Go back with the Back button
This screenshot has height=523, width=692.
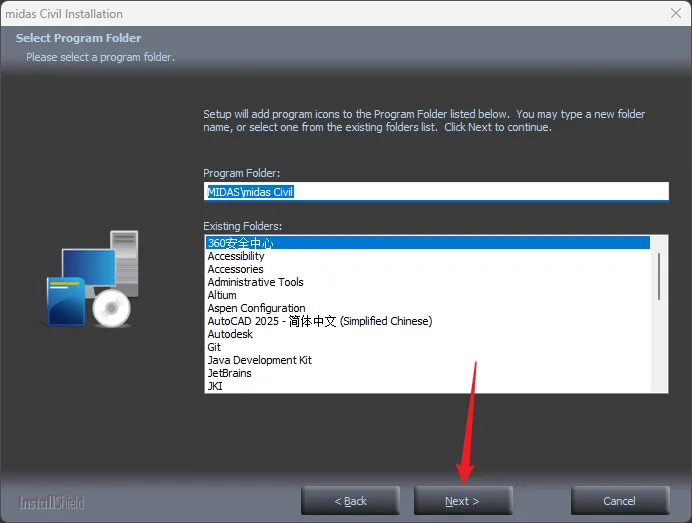(350, 500)
